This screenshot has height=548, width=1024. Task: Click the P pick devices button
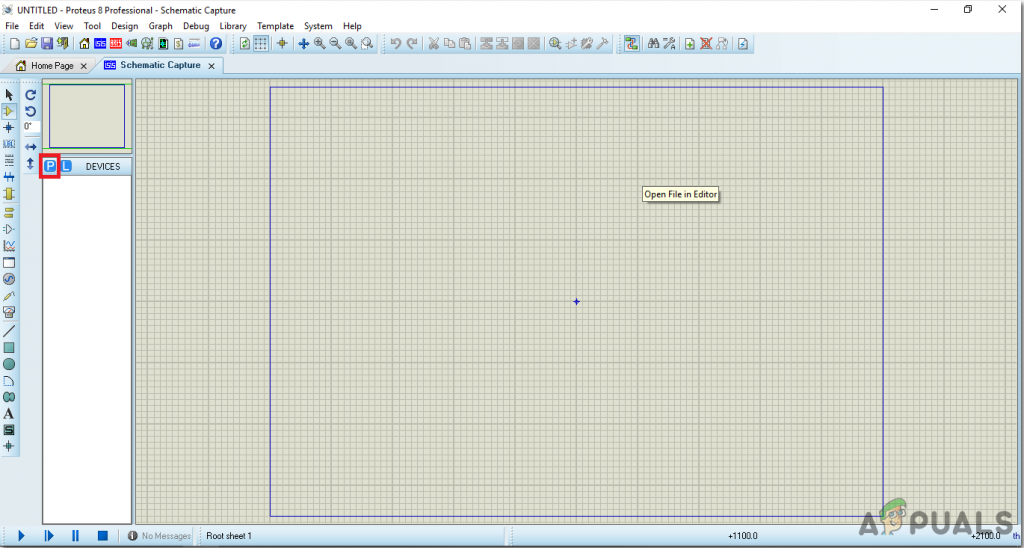point(51,166)
